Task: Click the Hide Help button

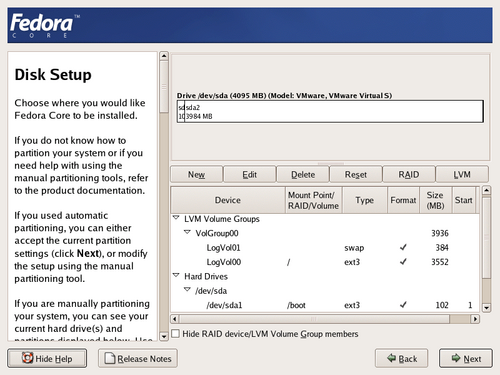Action: (47, 358)
